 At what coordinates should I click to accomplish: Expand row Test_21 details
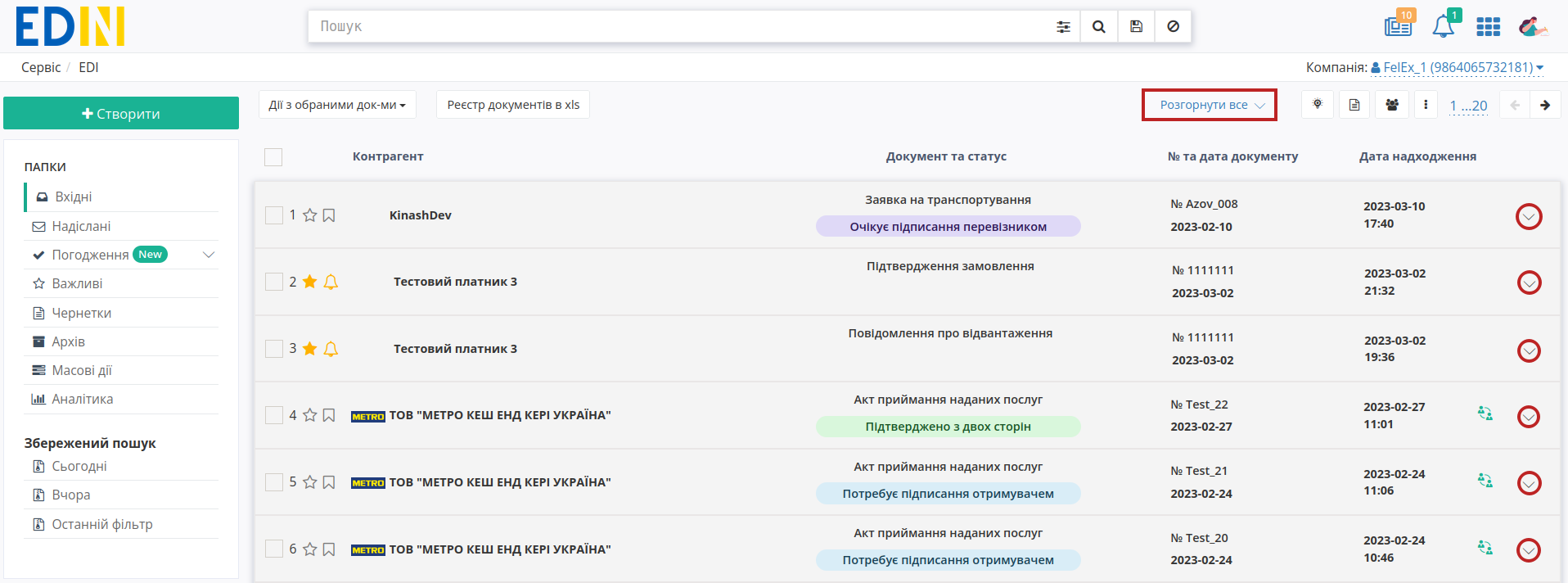[x=1529, y=483]
